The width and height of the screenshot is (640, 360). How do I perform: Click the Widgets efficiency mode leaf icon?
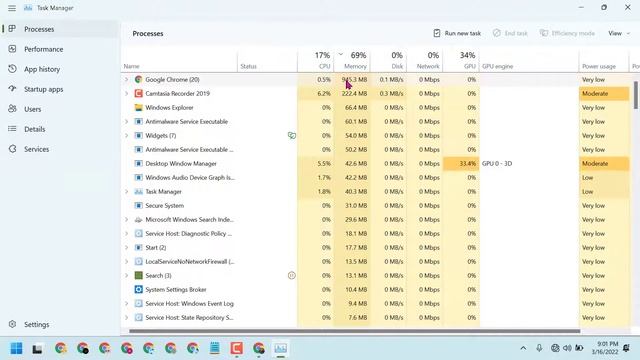(x=291, y=136)
